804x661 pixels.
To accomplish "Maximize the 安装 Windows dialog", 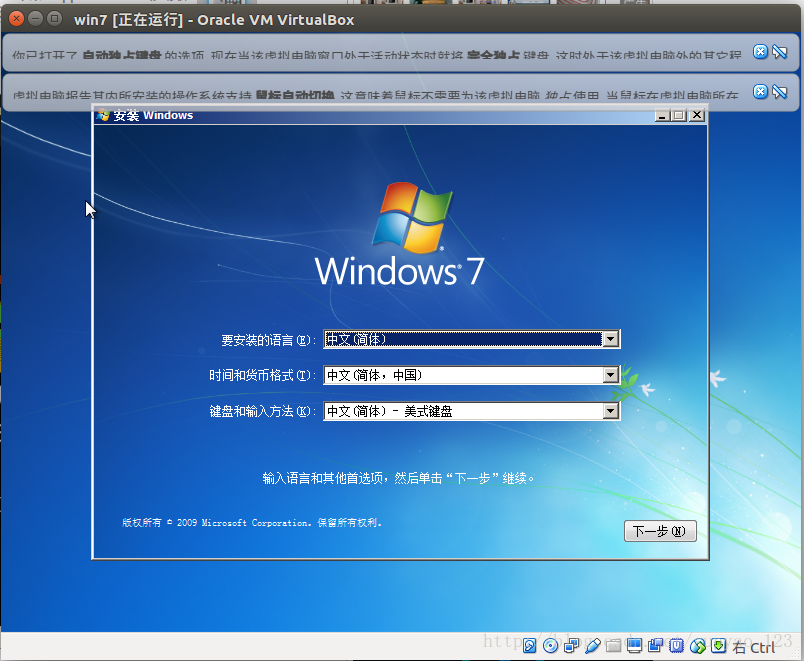I will pos(679,115).
